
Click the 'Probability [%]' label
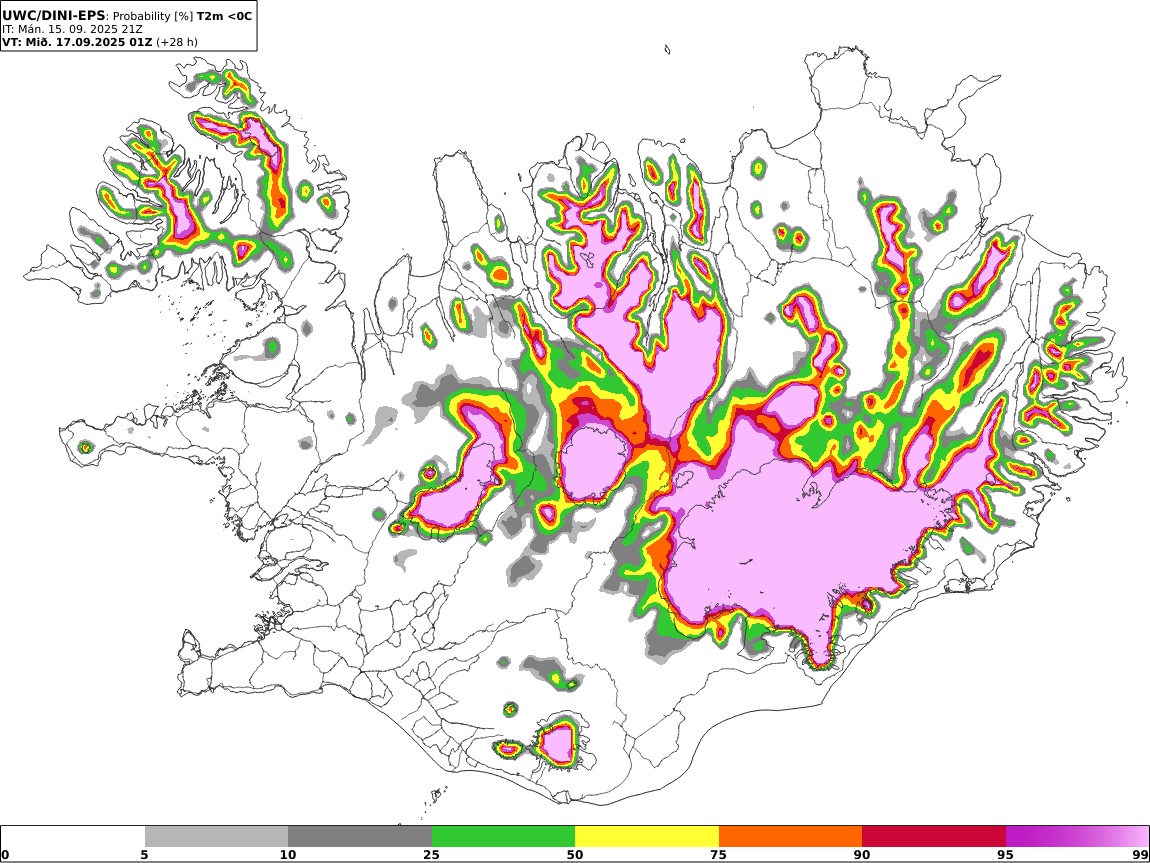(x=153, y=16)
